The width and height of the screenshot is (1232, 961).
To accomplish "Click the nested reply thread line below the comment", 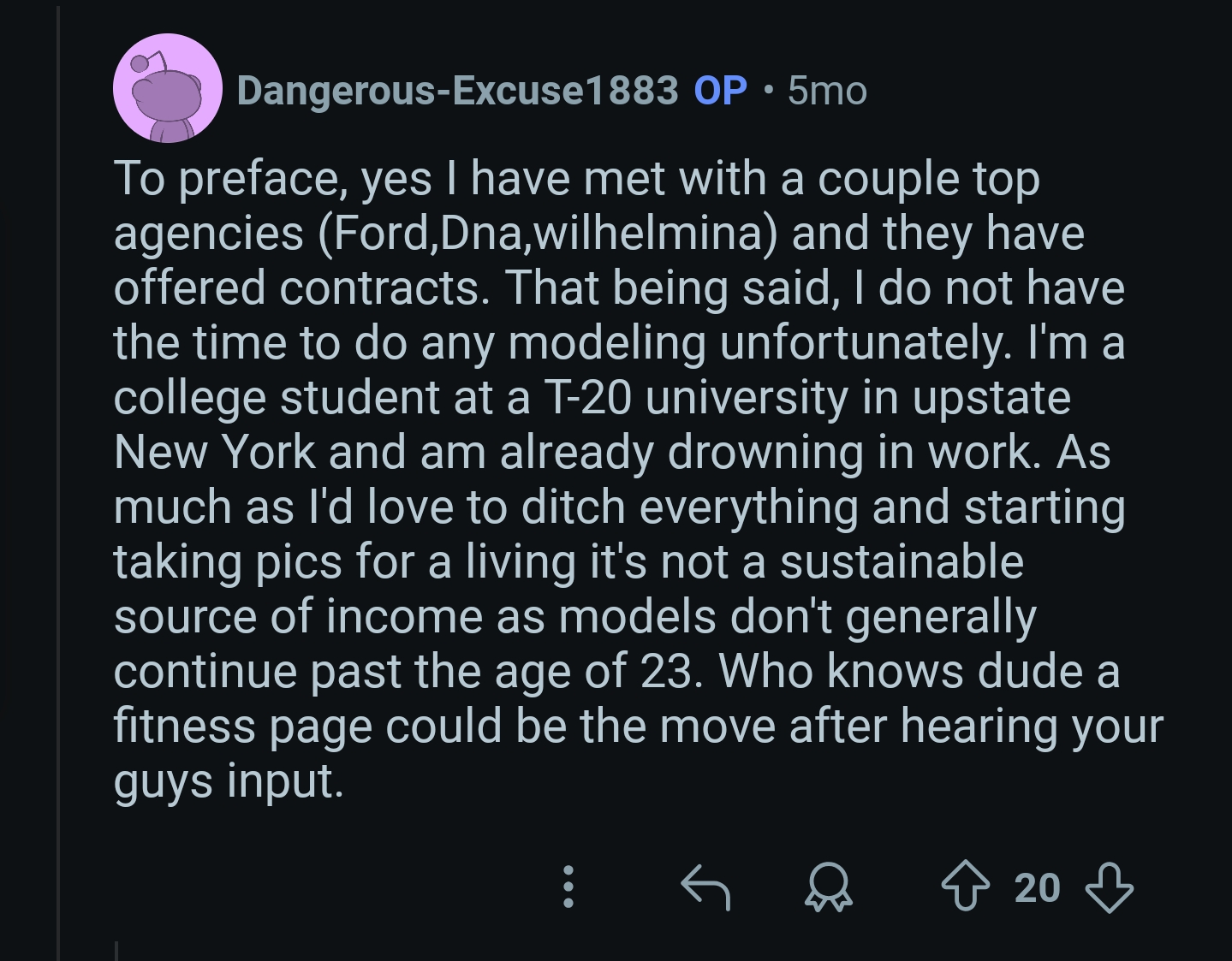I will pyautogui.click(x=116, y=950).
